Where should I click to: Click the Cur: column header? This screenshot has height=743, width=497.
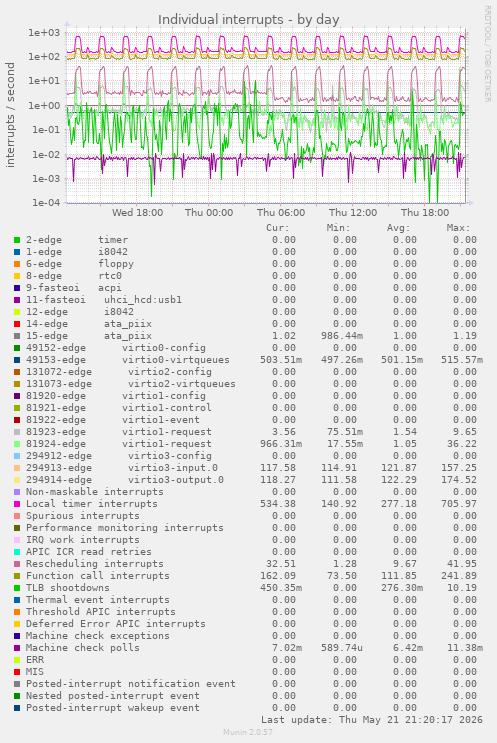click(278, 228)
